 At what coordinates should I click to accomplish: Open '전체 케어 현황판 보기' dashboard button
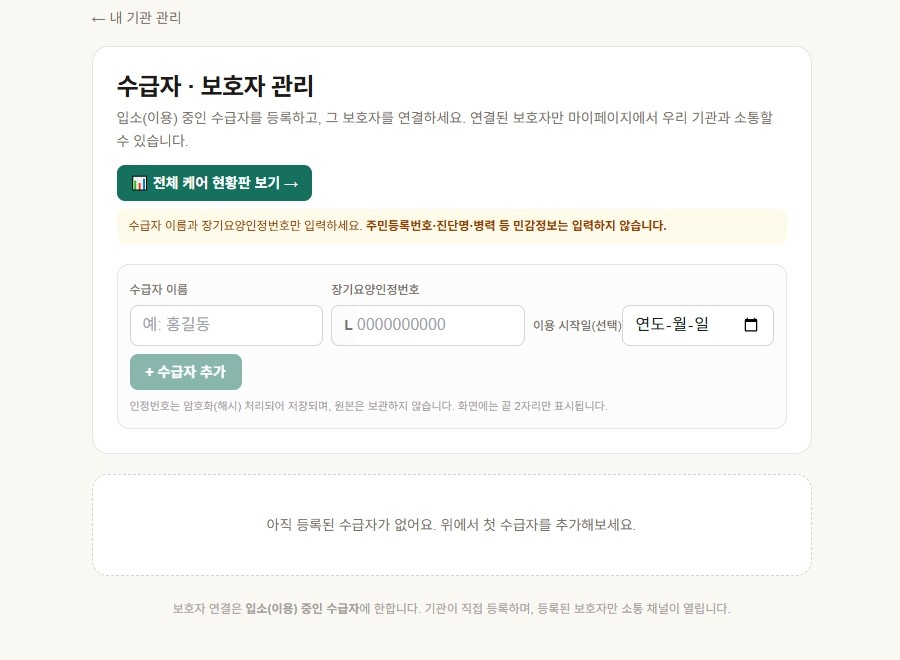(x=214, y=183)
